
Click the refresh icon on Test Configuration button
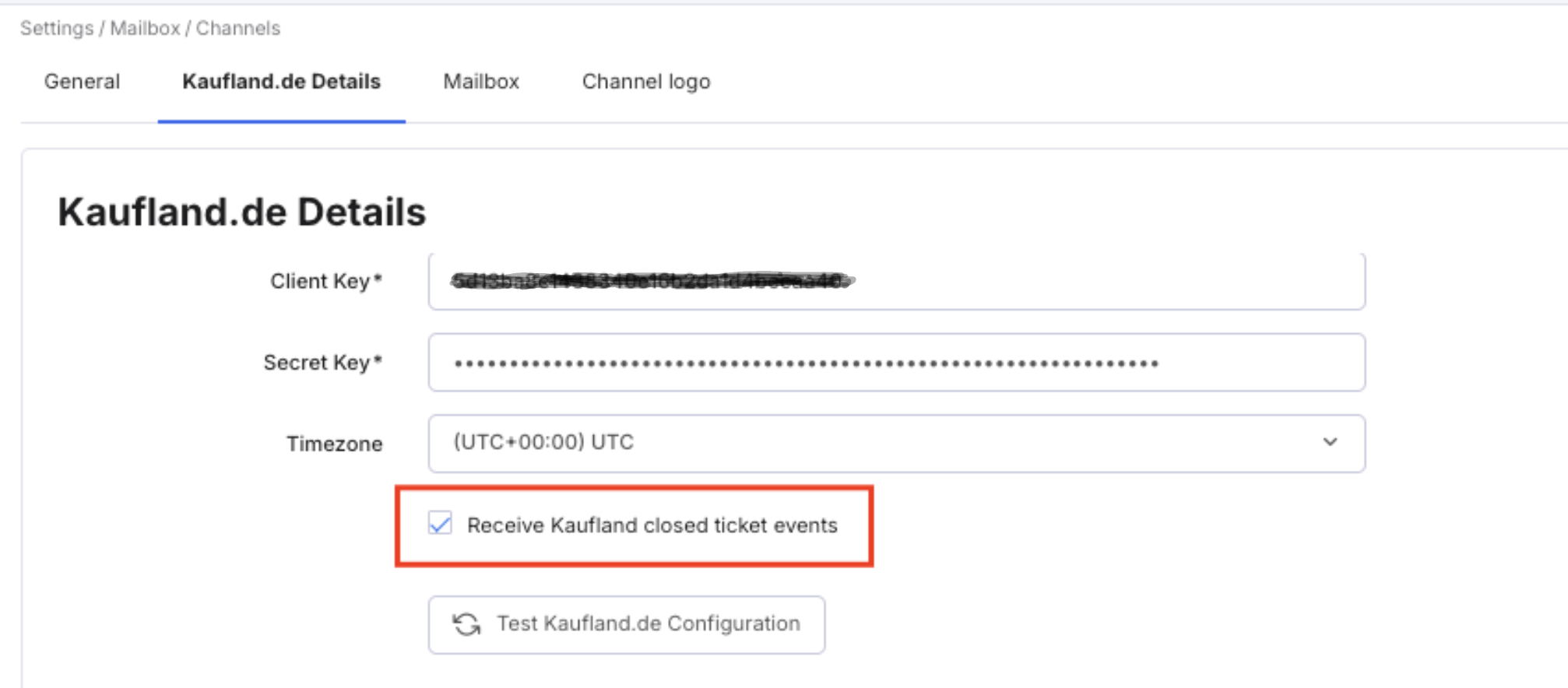click(x=466, y=624)
